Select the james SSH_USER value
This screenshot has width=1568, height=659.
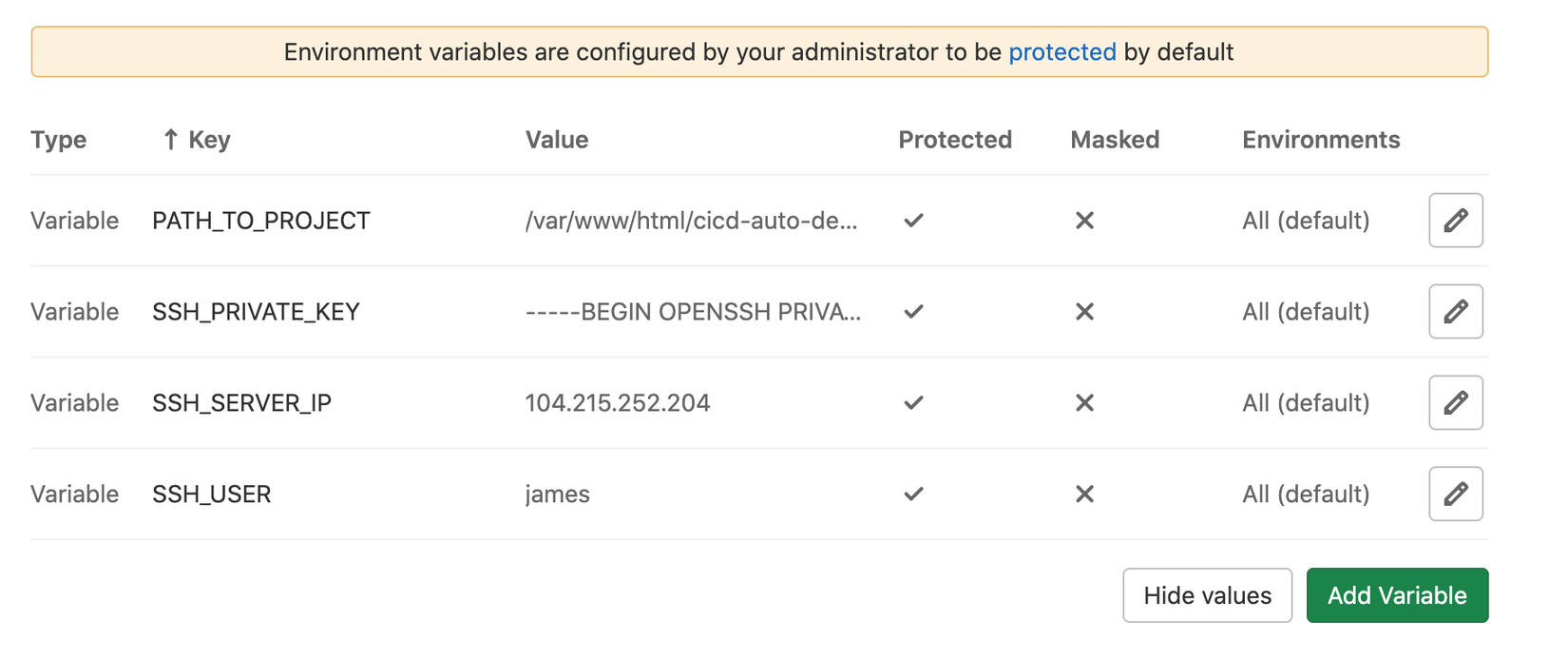557,494
